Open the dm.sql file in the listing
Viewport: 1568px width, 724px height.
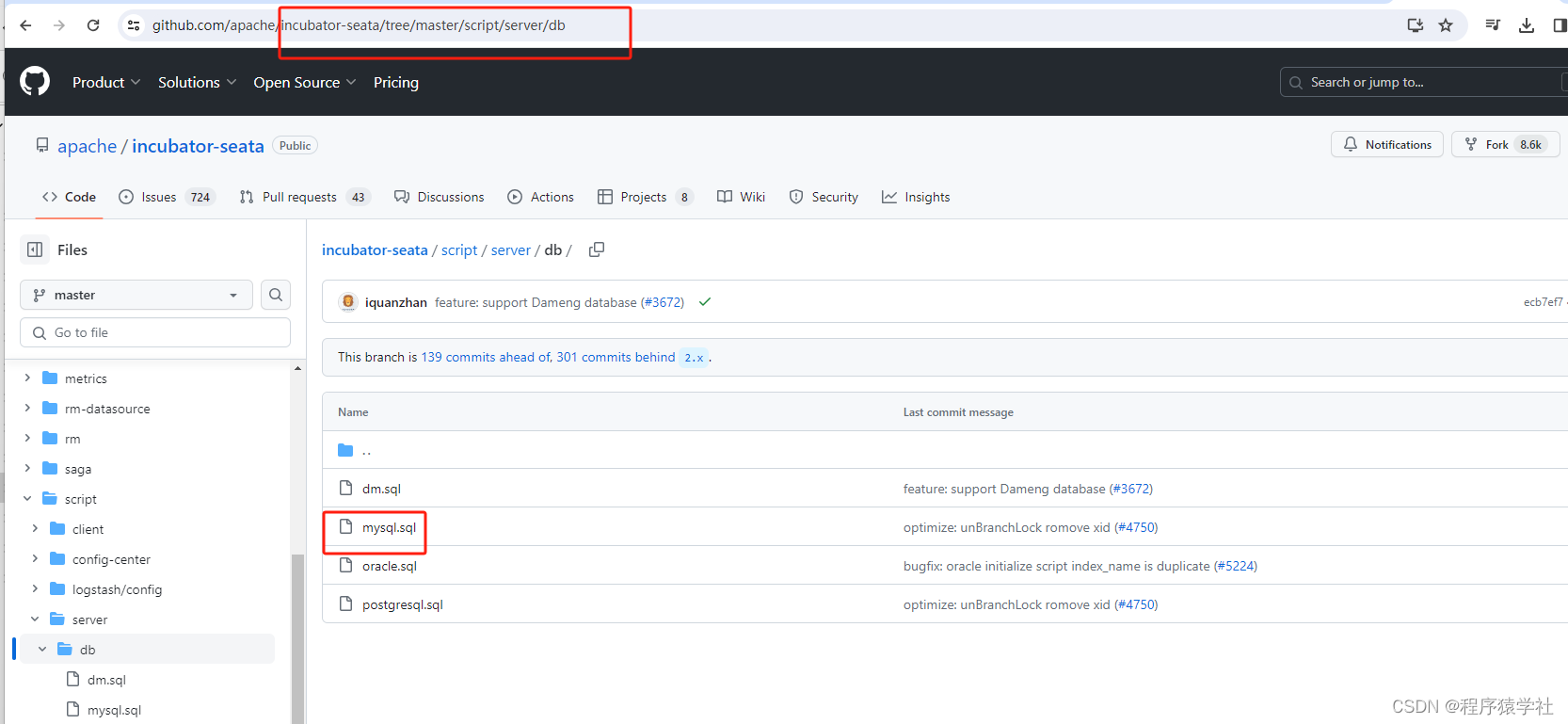(x=381, y=489)
